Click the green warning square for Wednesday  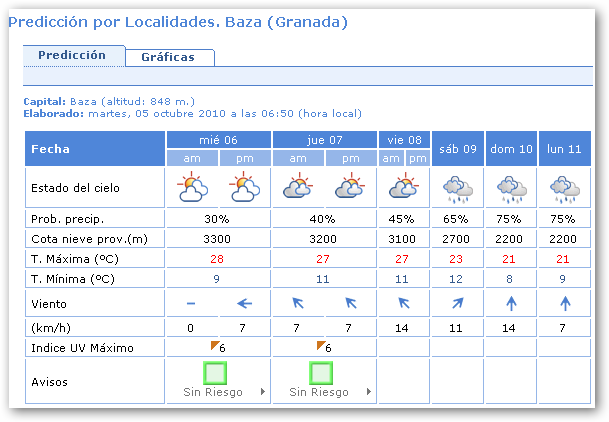(x=217, y=374)
